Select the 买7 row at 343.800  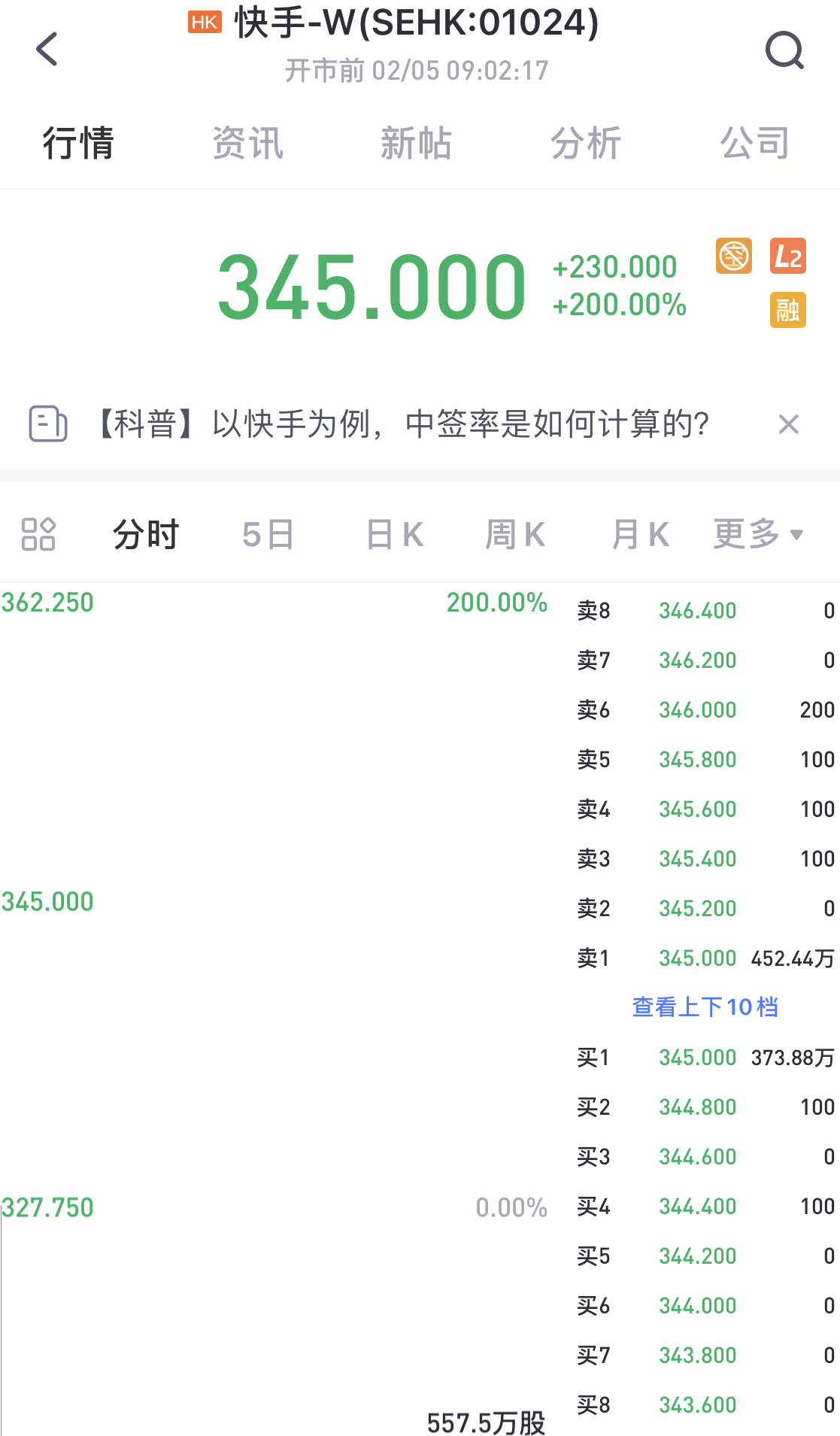pyautogui.click(x=705, y=1355)
